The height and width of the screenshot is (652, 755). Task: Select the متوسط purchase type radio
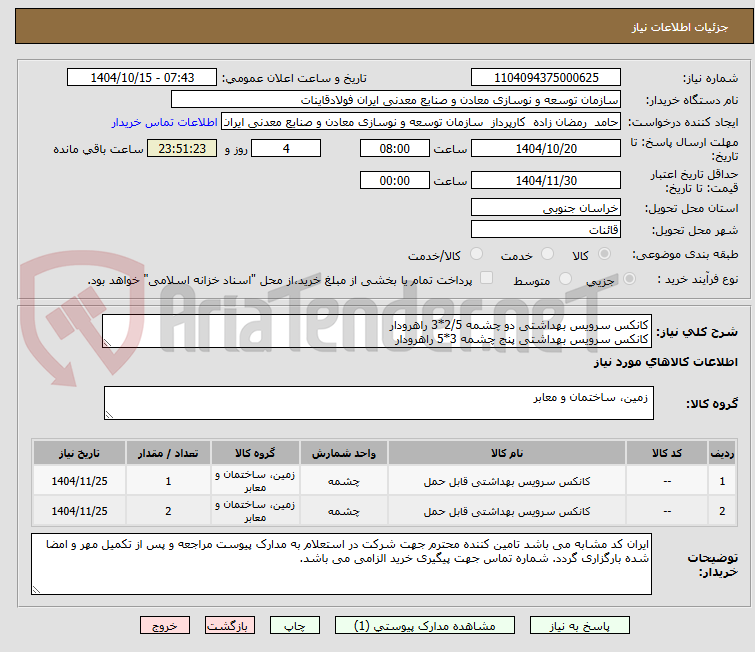click(565, 279)
